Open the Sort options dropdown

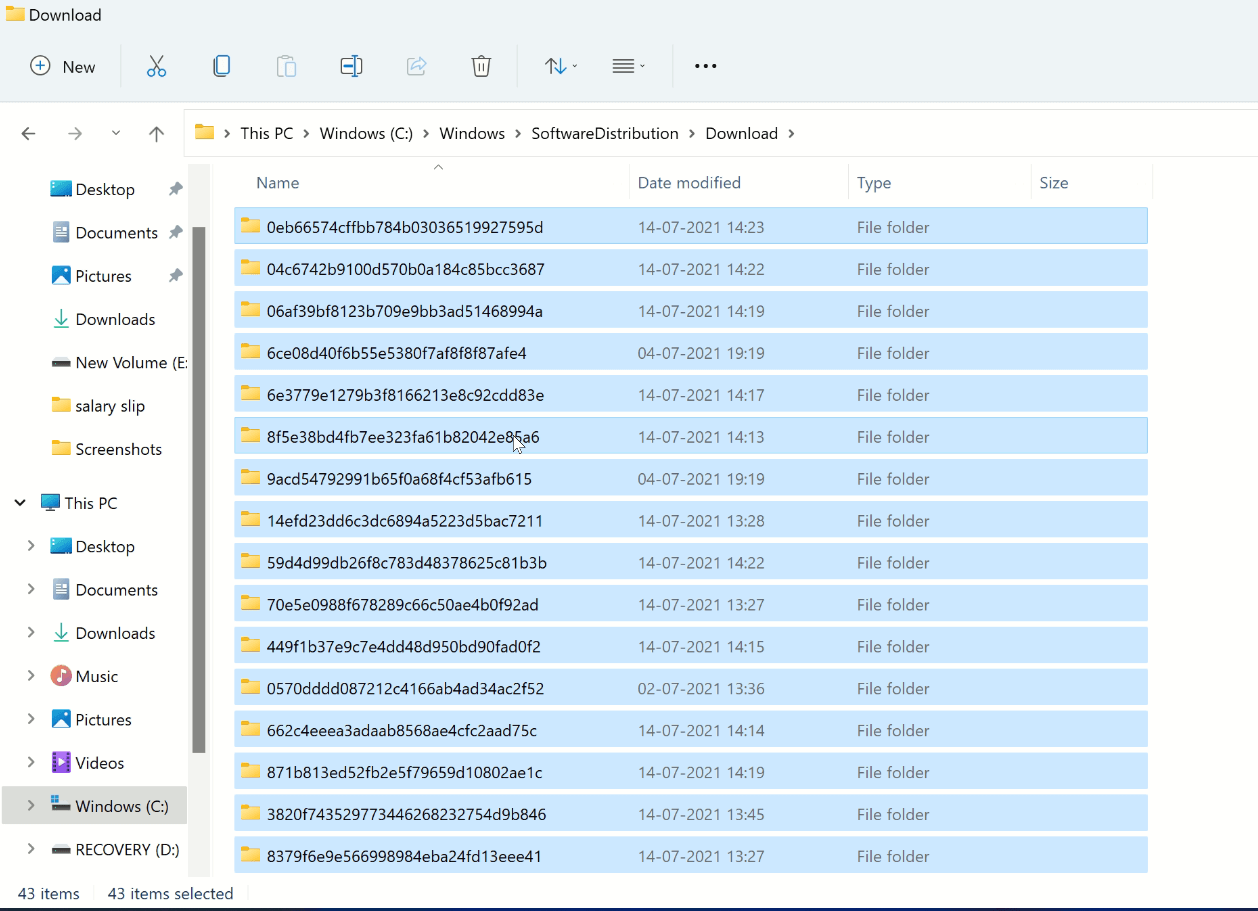point(560,66)
